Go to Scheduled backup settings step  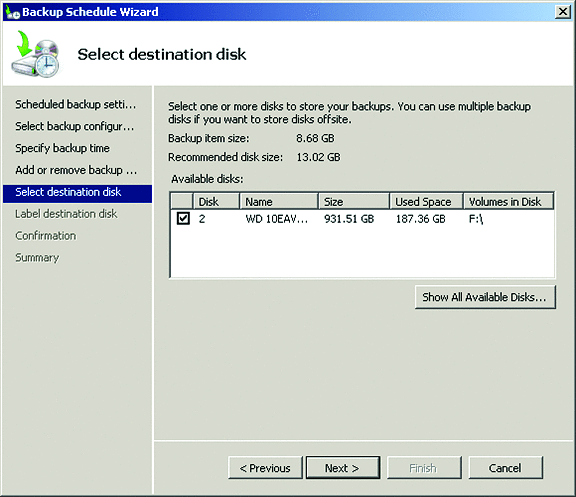click(76, 105)
